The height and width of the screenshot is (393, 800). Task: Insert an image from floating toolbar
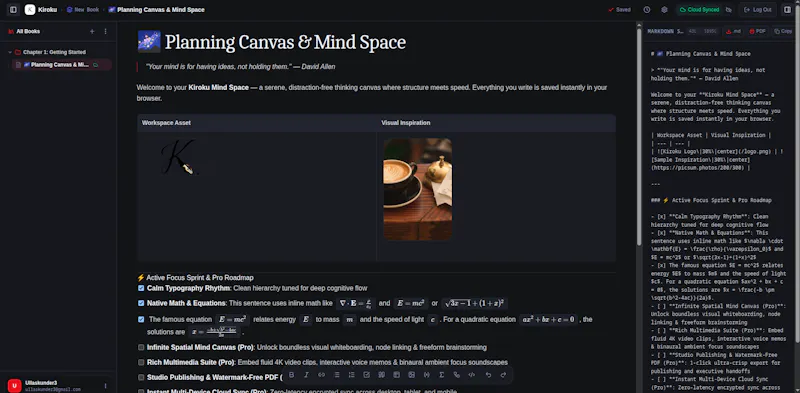tap(411, 375)
